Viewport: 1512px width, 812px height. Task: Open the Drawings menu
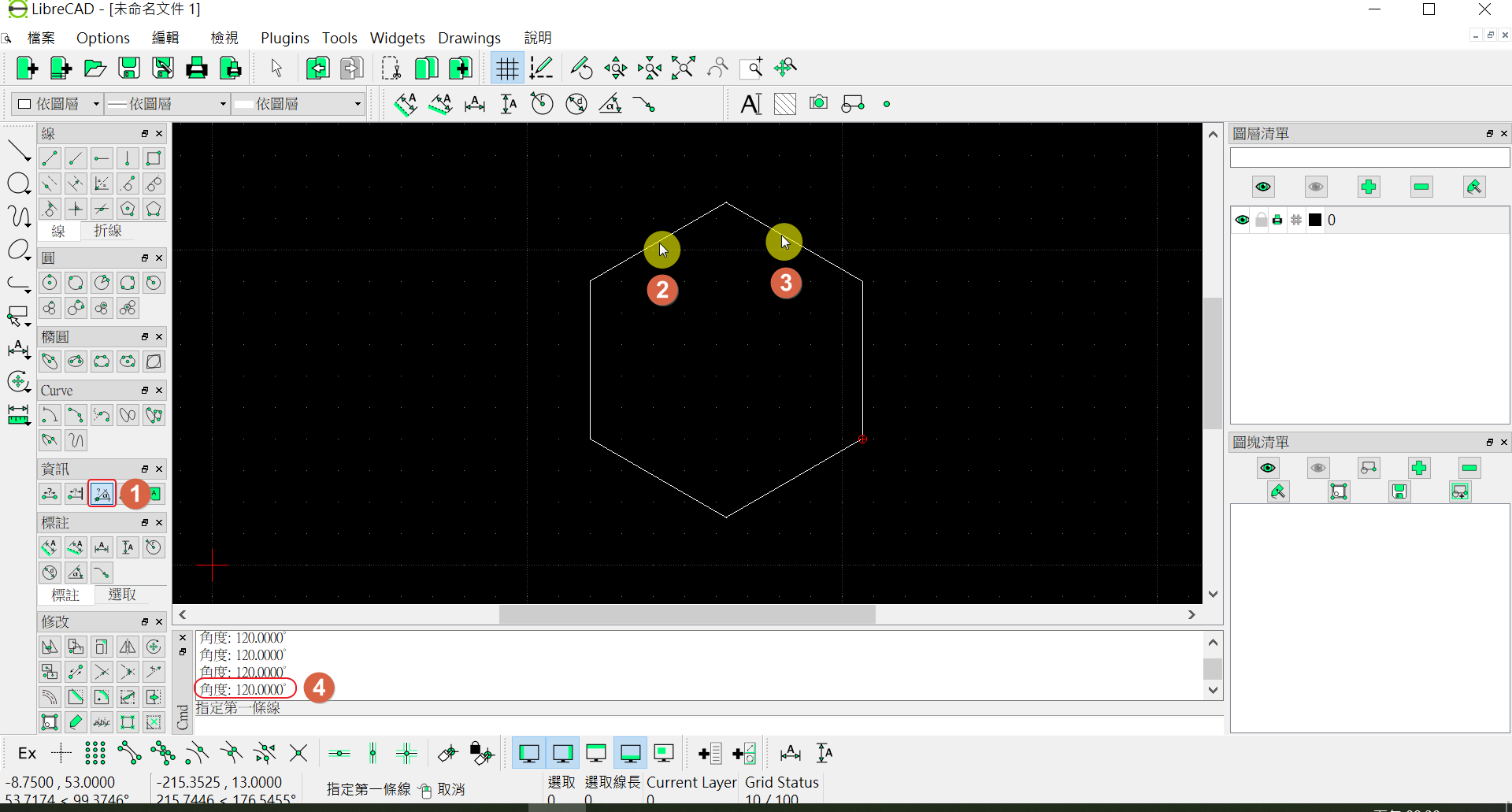point(469,38)
